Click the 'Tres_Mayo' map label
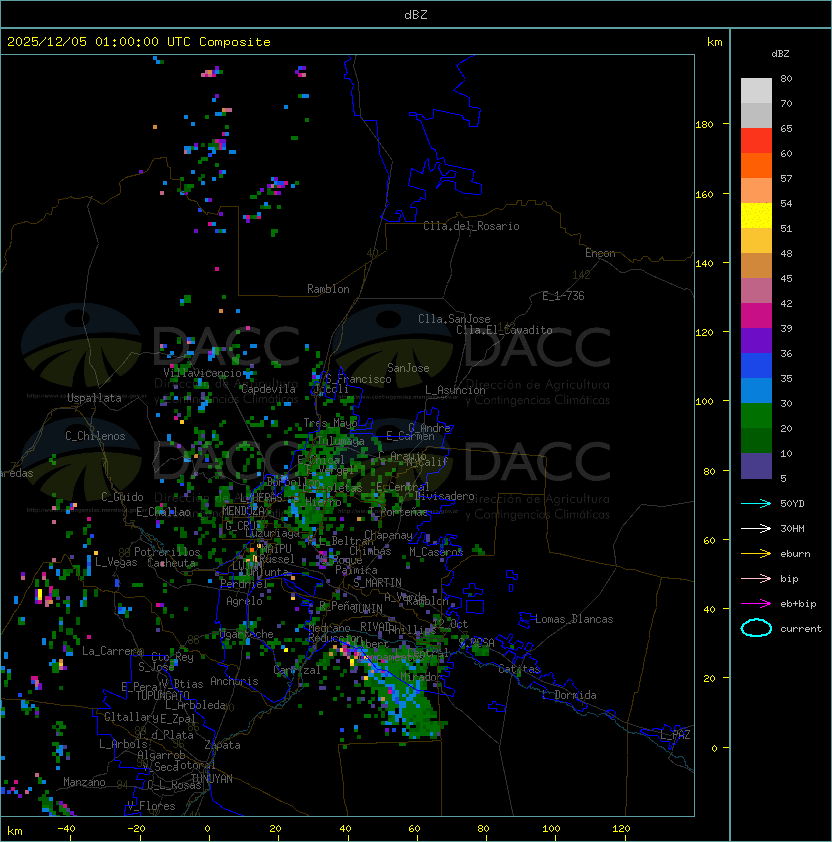Screen dimensions: 832x842 pyautogui.click(x=330, y=423)
